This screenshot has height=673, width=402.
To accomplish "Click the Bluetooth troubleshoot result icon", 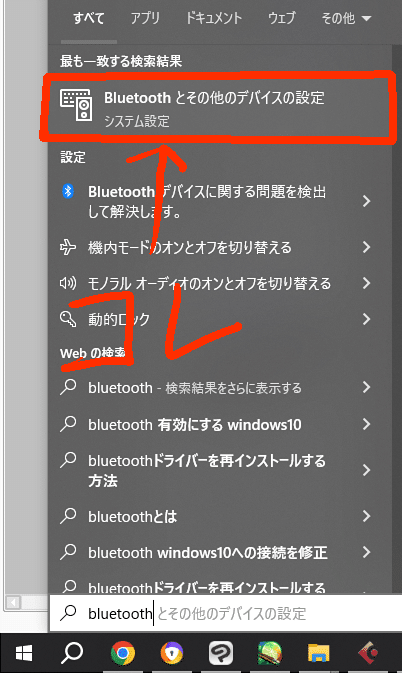I will pos(68,191).
